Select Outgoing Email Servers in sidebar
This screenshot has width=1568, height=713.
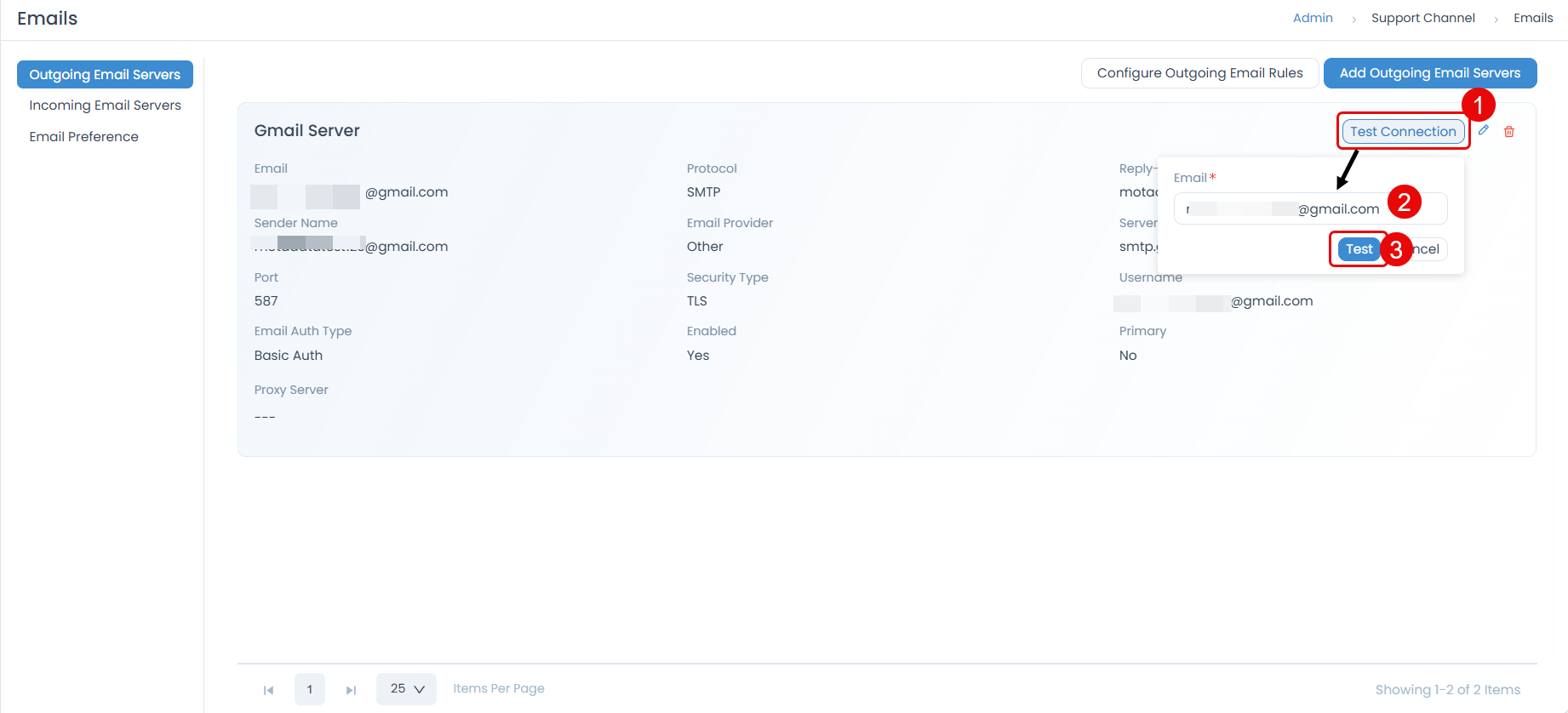coord(105,75)
